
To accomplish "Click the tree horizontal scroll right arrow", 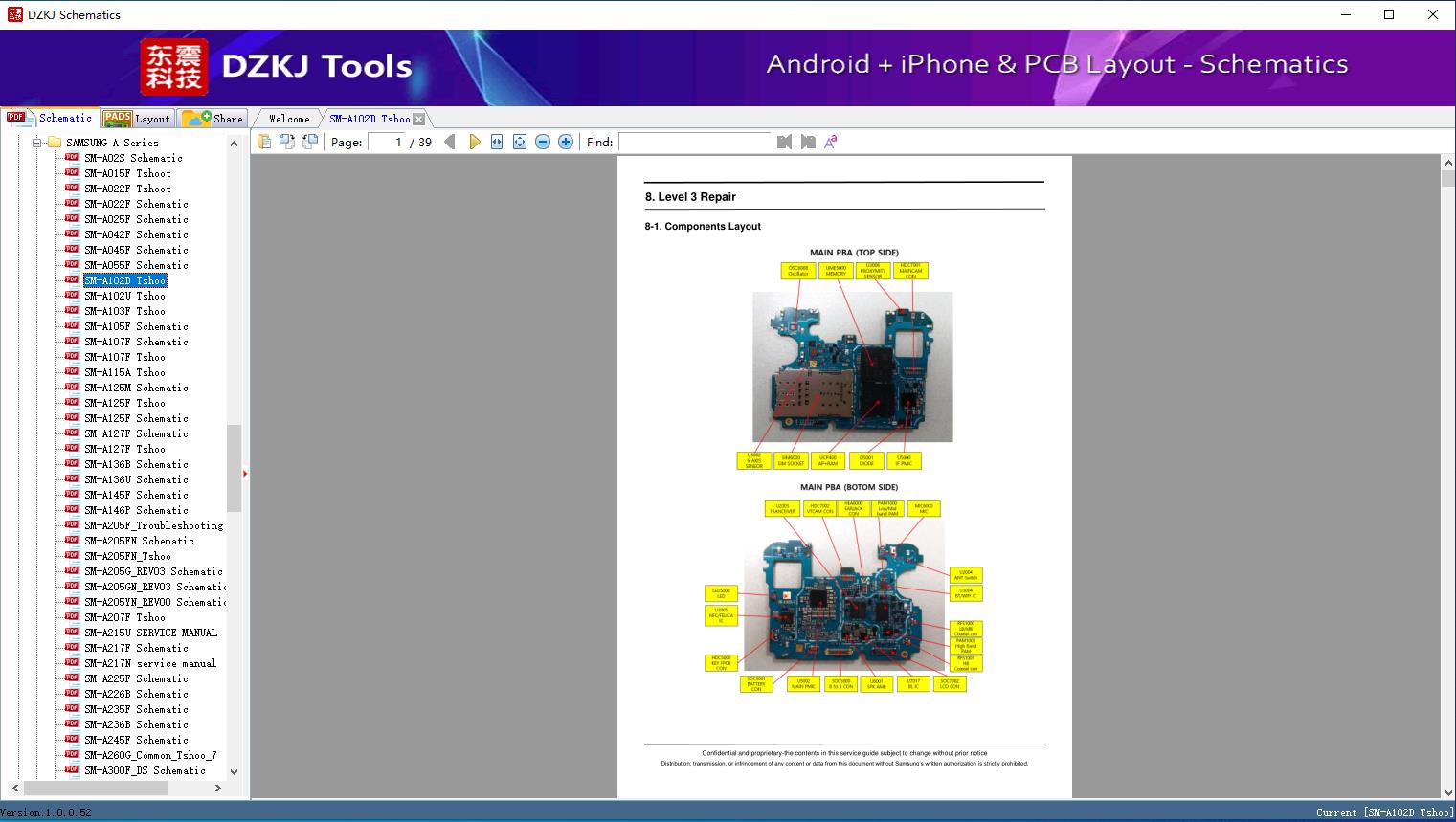I will point(218,788).
